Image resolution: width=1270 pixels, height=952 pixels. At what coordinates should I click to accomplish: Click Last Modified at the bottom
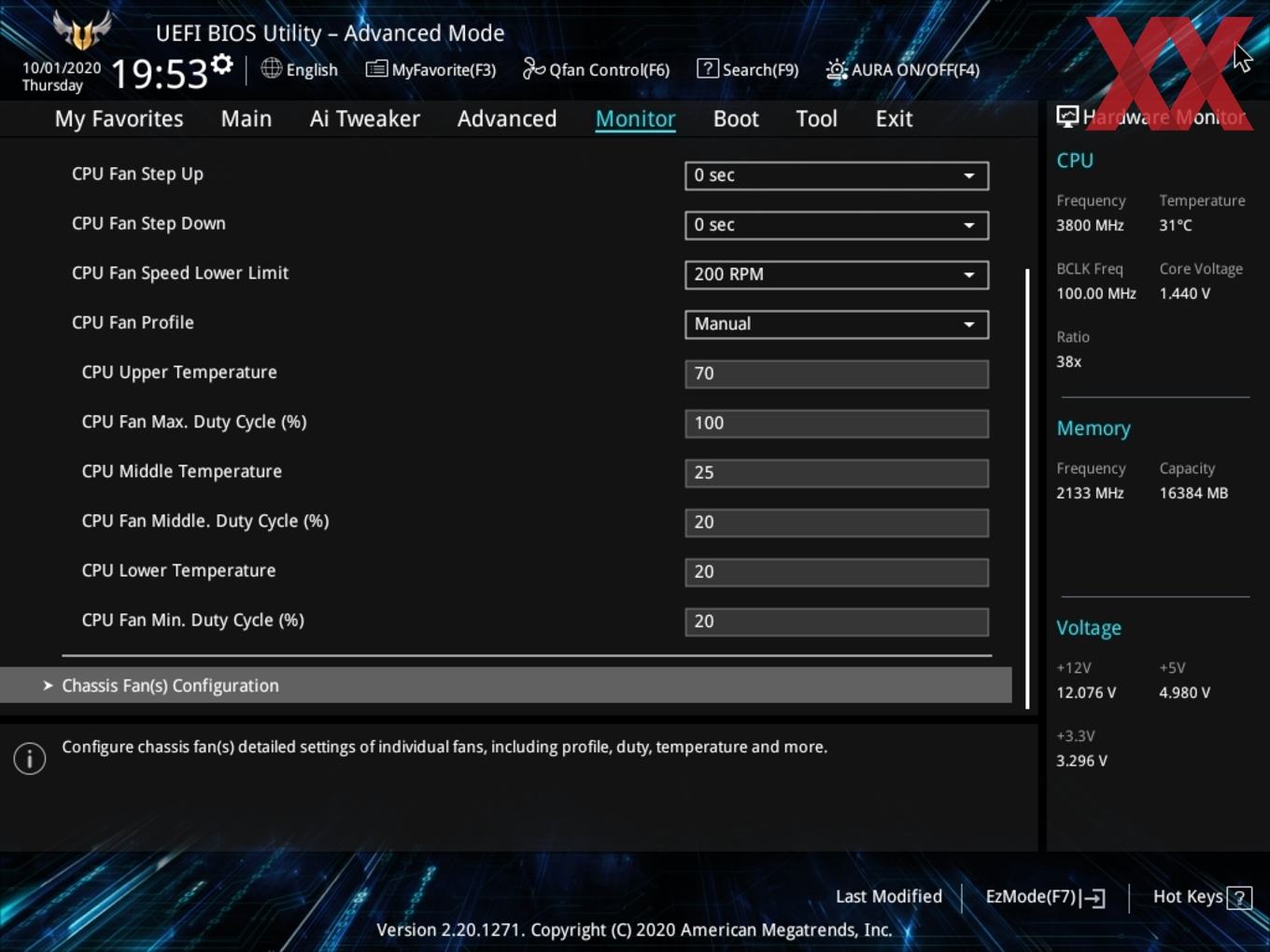point(889,896)
